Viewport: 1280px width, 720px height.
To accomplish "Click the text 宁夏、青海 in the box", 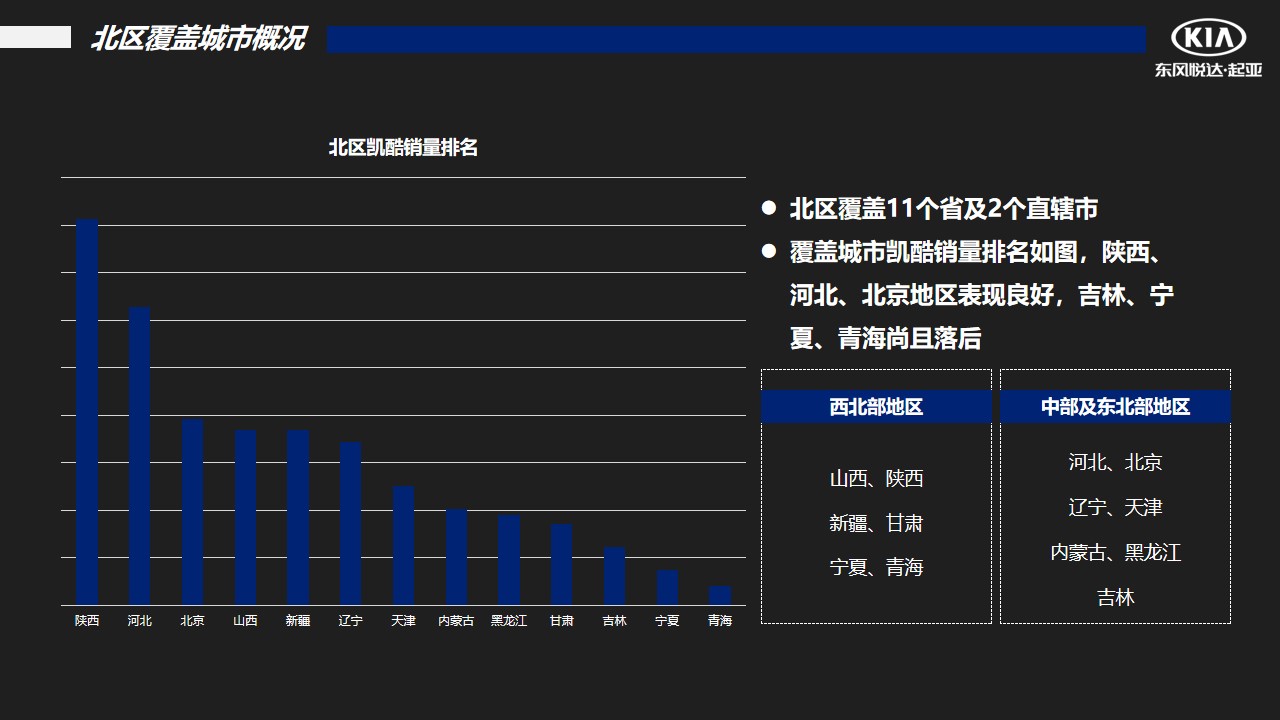I will [x=876, y=567].
